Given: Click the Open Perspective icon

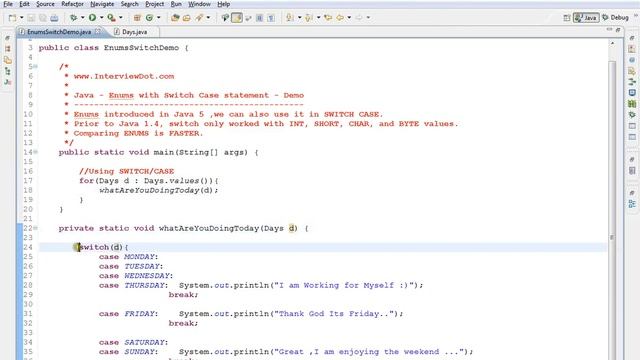Looking at the screenshot, I should [x=567, y=18].
